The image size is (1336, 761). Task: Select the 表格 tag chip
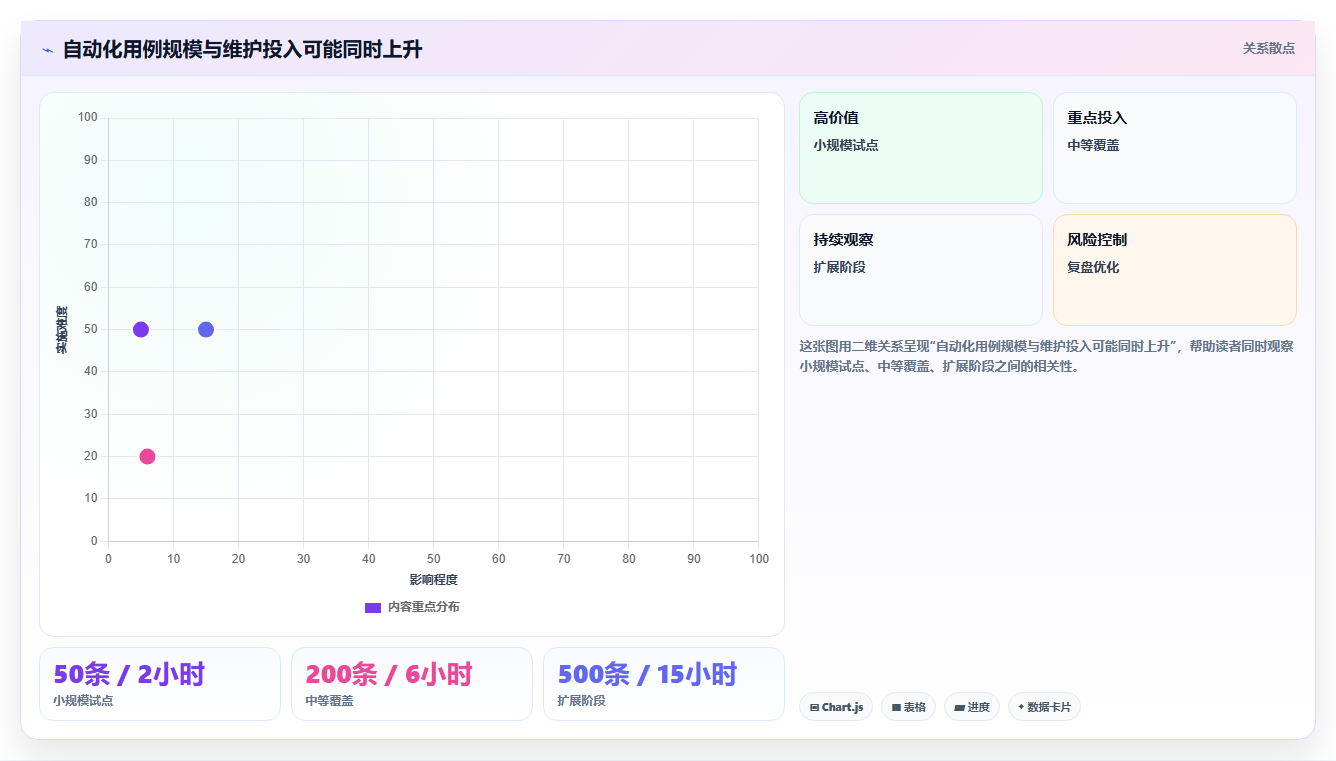point(909,707)
